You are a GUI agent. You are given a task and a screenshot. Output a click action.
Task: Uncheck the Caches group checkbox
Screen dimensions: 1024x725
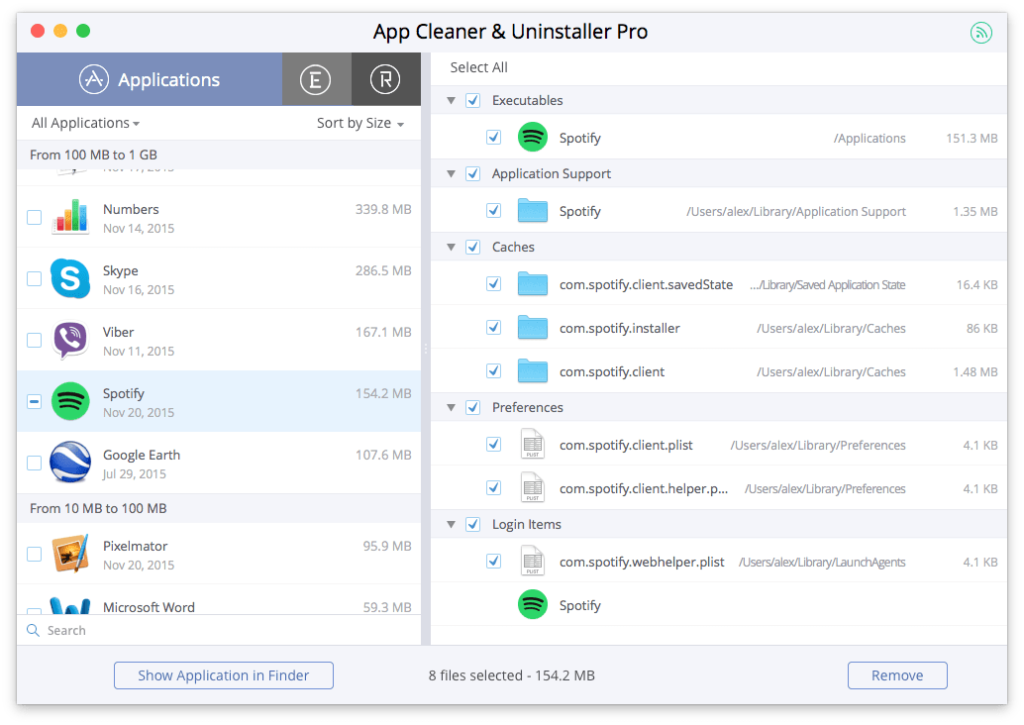click(473, 247)
